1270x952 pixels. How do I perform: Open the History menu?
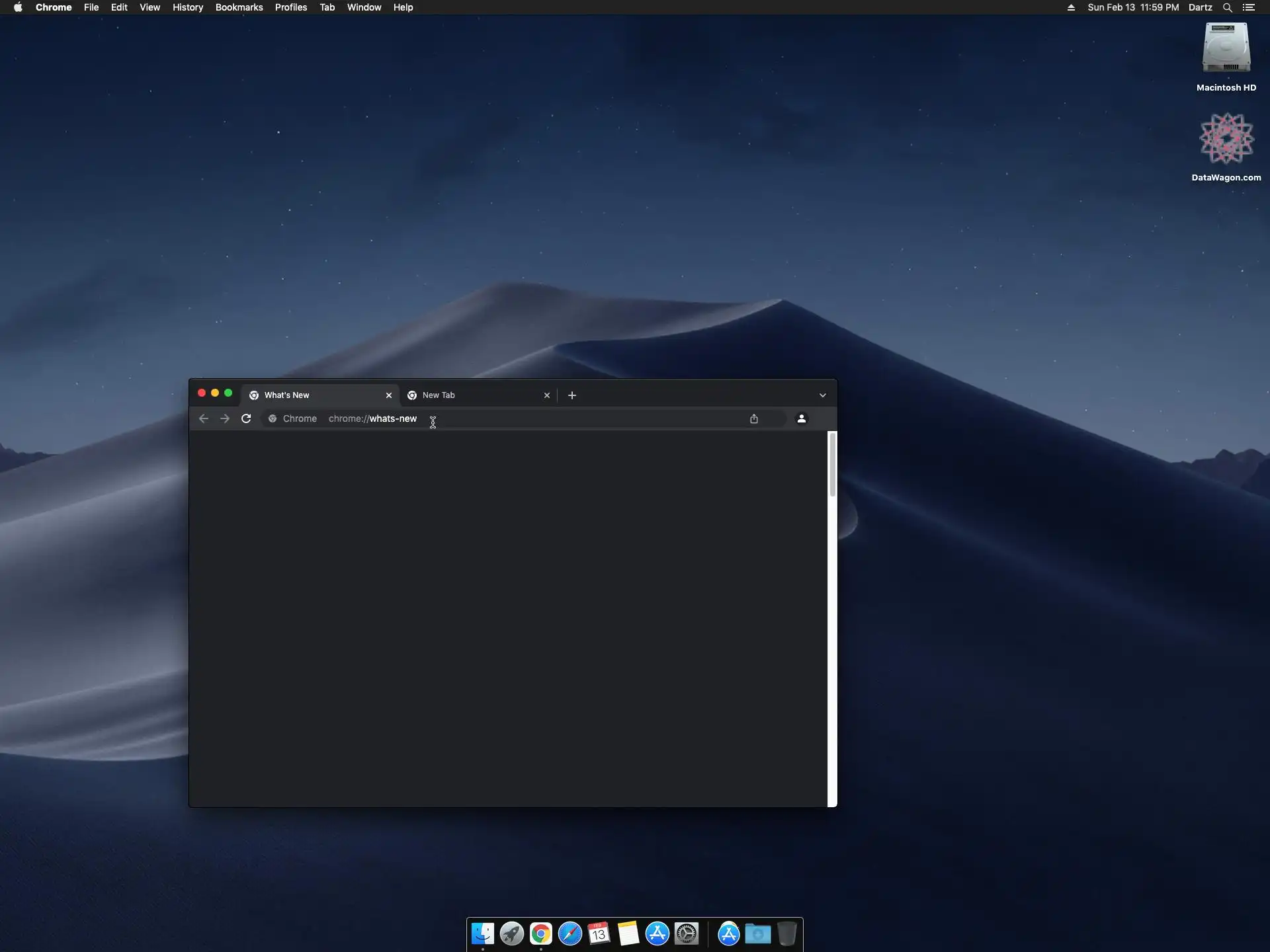pos(187,7)
